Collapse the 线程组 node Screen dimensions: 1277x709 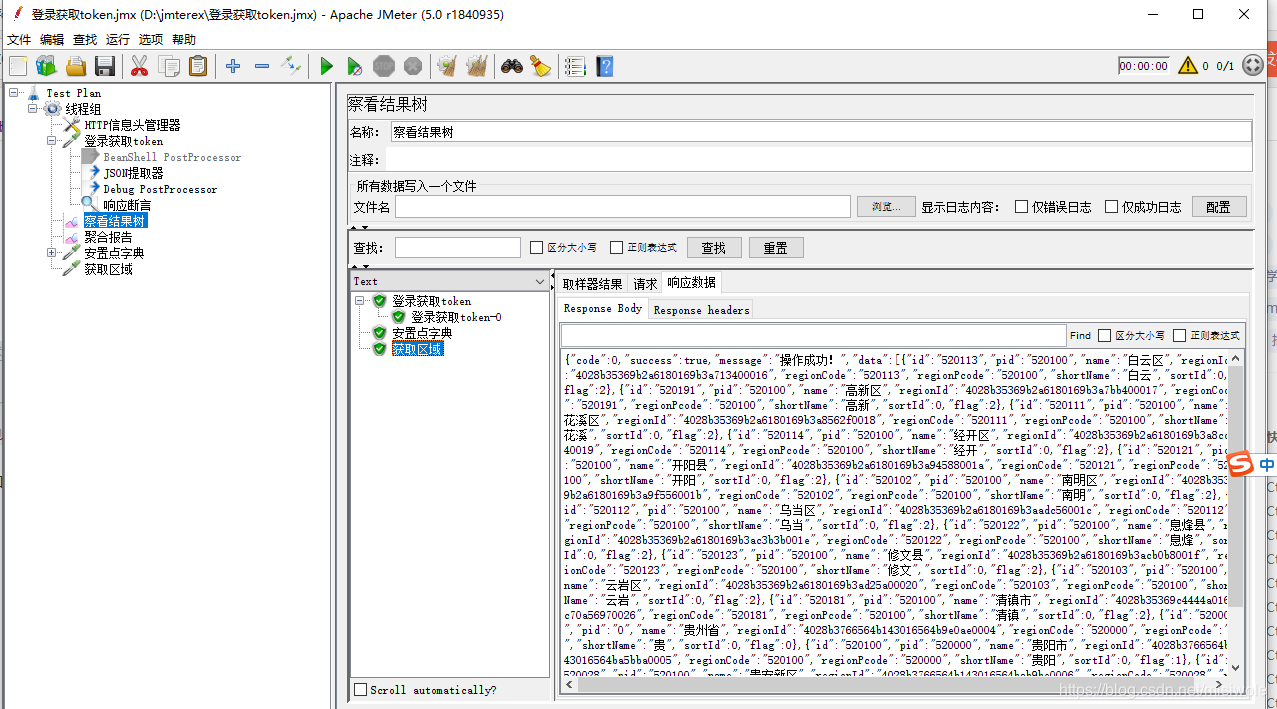pyautogui.click(x=33, y=109)
